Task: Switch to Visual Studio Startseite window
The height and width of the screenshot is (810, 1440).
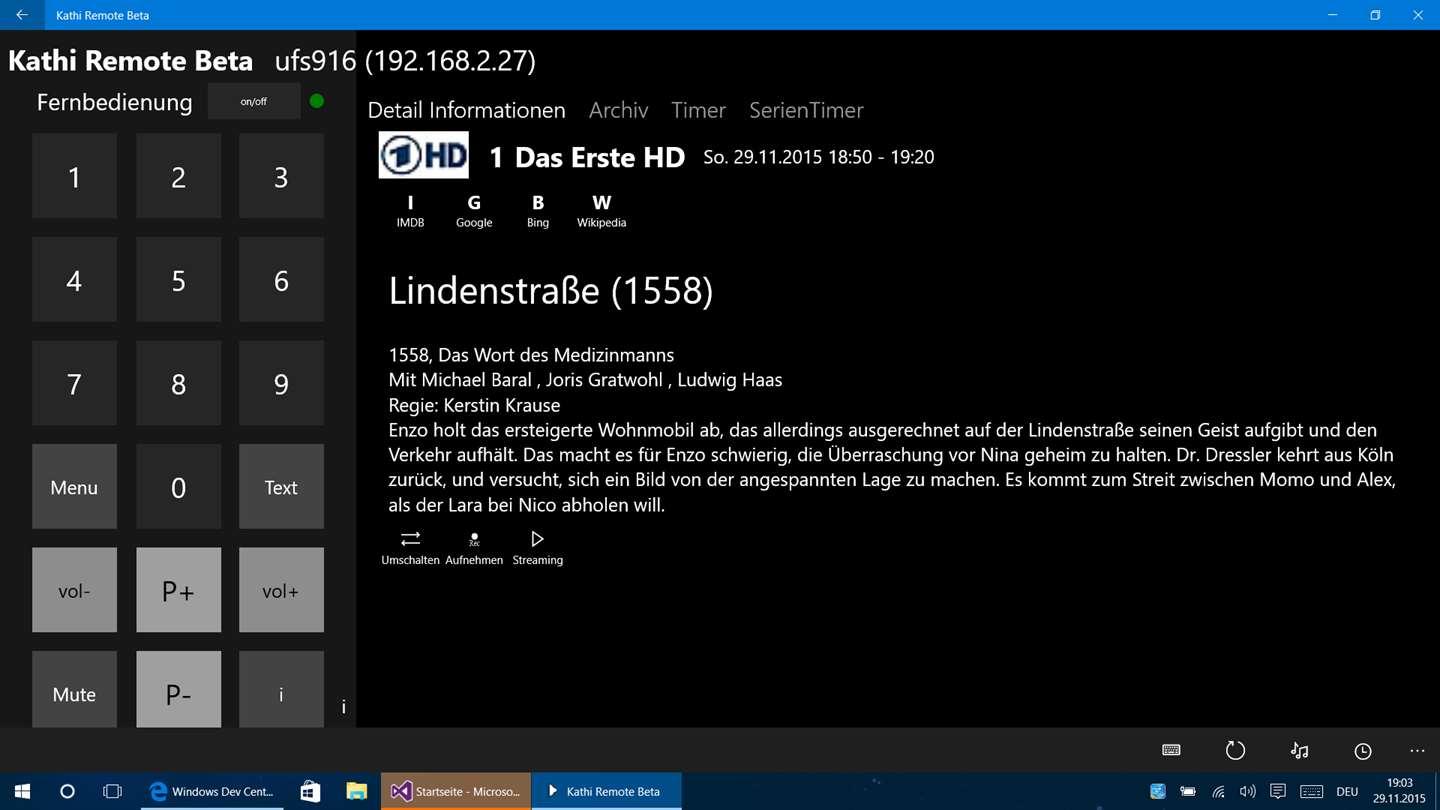Action: 455,791
